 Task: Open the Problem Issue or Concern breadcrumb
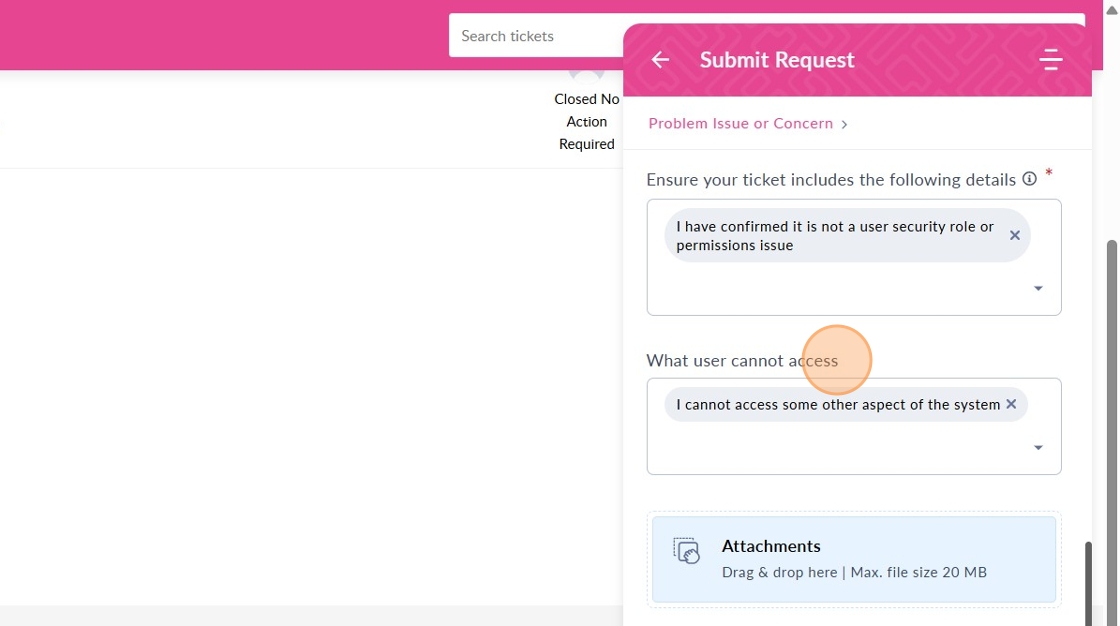click(740, 123)
